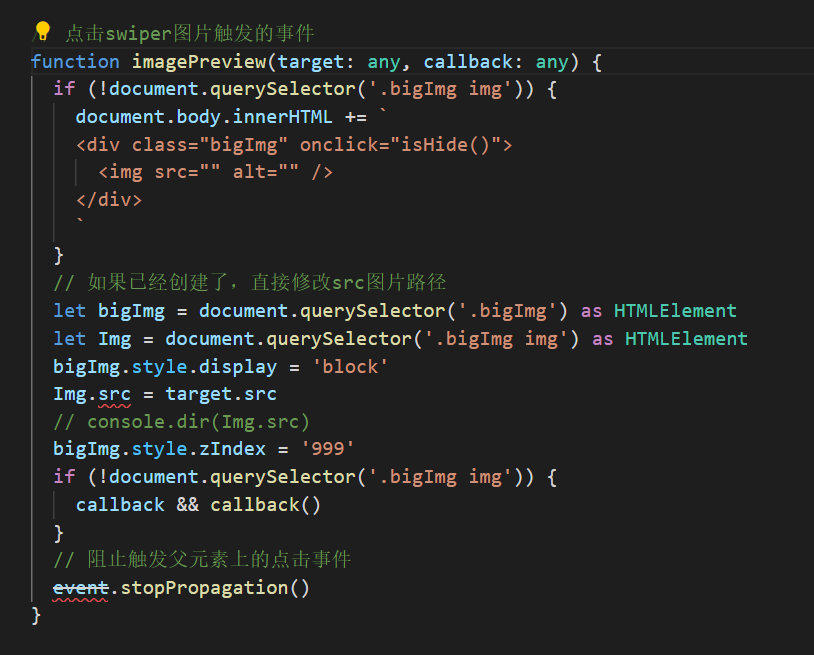Click the '999' string value
Image resolution: width=814 pixels, height=655 pixels.
coord(330,448)
